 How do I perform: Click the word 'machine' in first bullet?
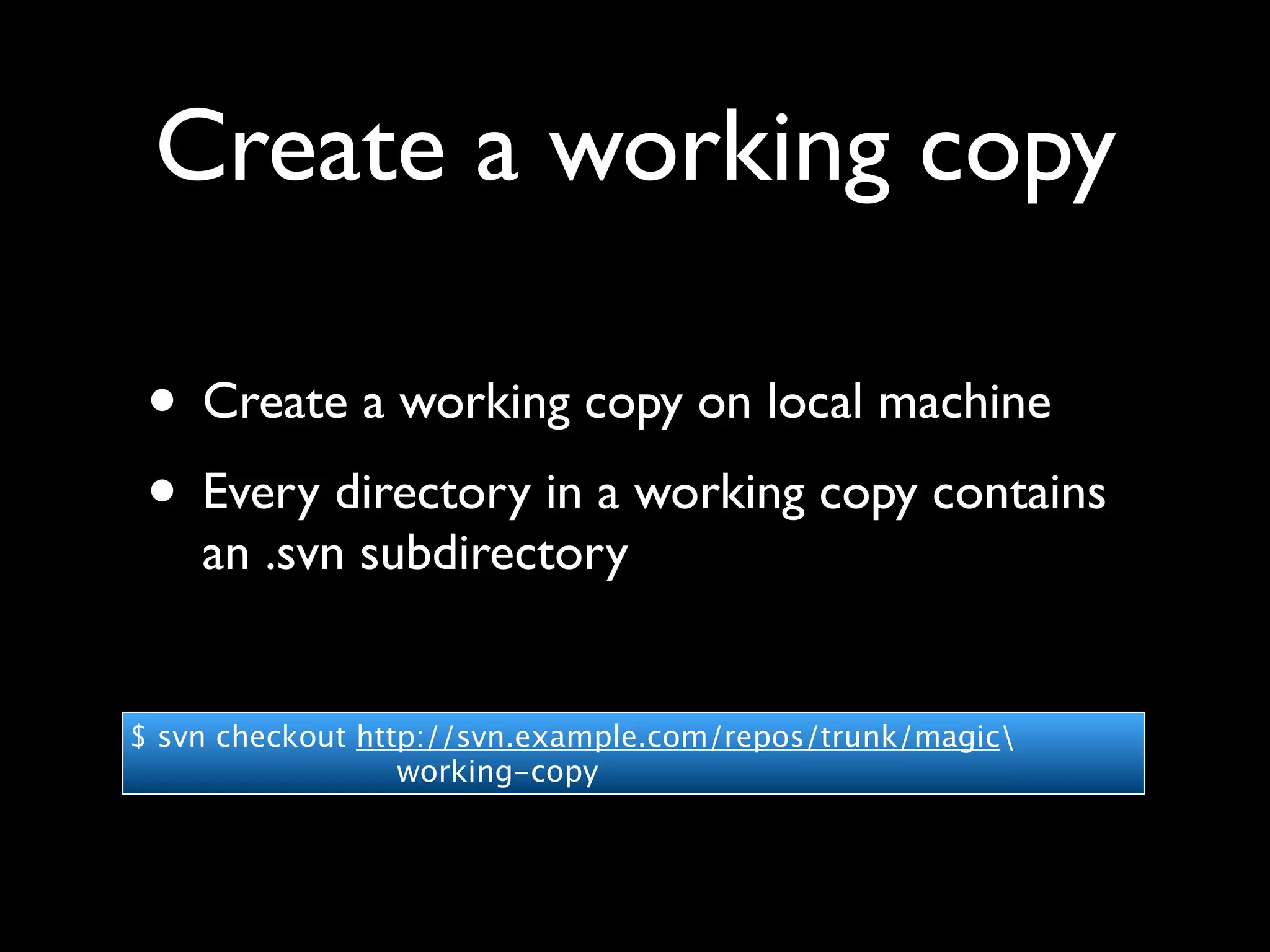(x=964, y=402)
